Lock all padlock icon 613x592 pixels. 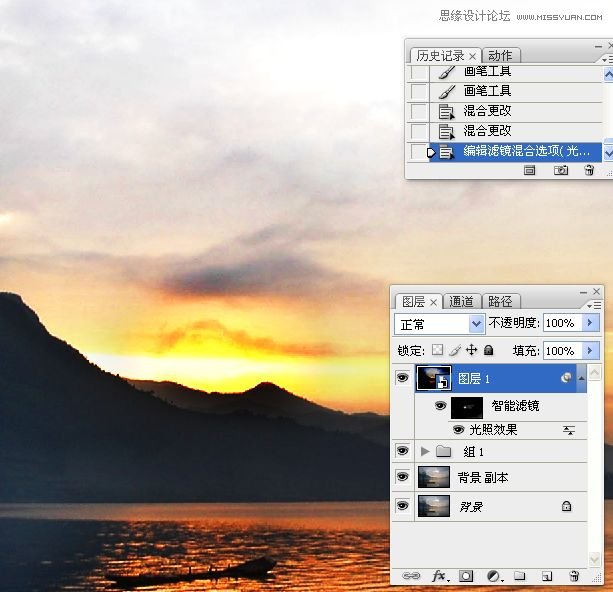pos(488,350)
